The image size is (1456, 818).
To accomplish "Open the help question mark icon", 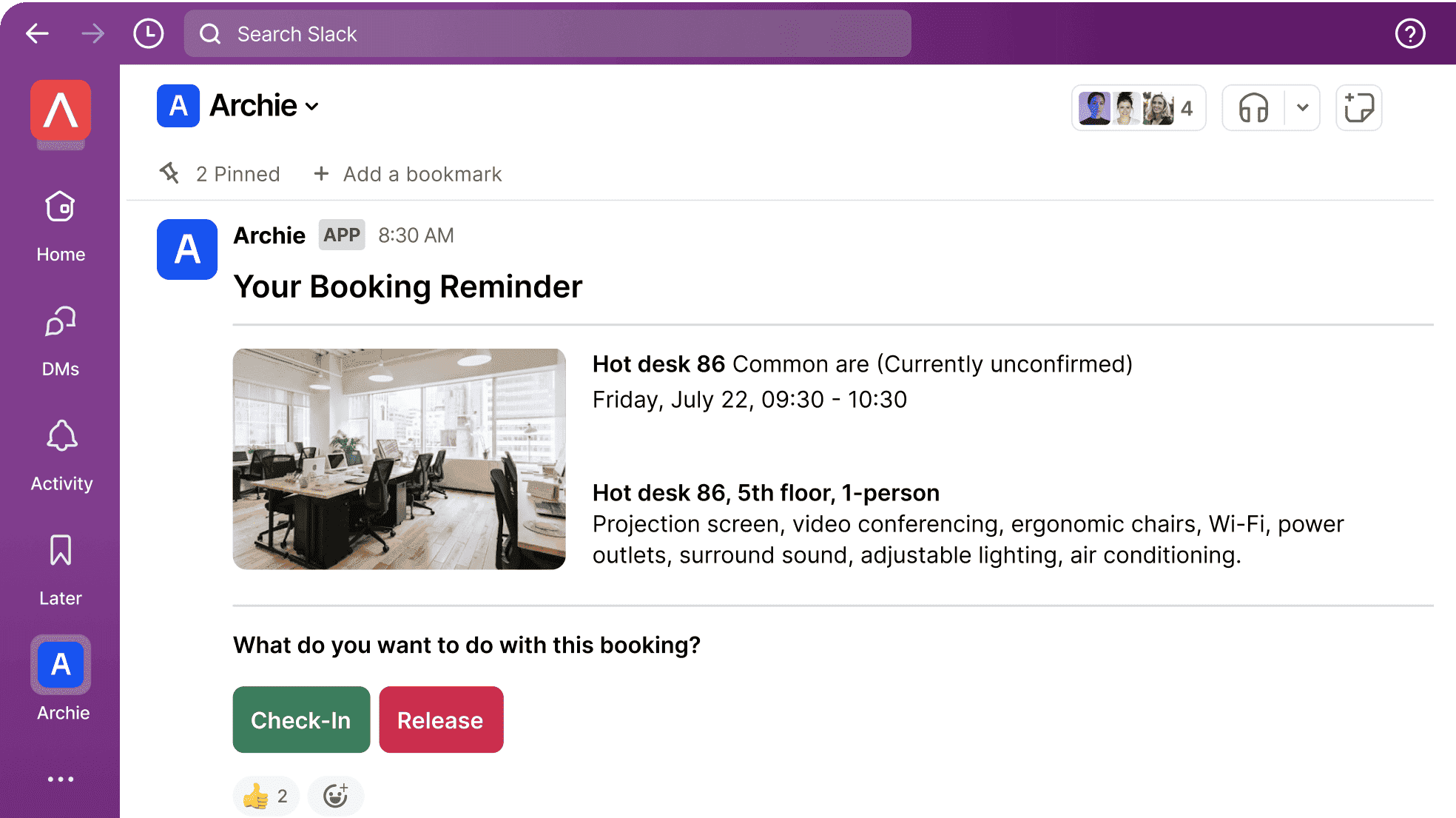I will coord(1409,33).
